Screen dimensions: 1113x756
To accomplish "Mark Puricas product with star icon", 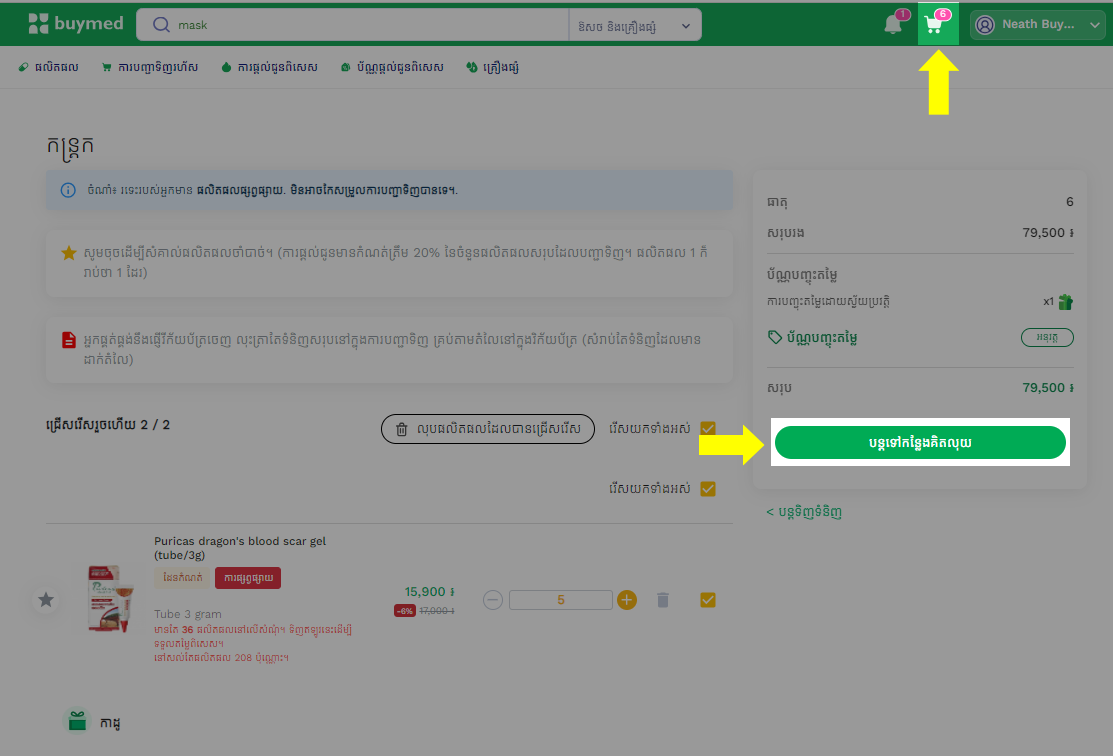I will click(46, 600).
